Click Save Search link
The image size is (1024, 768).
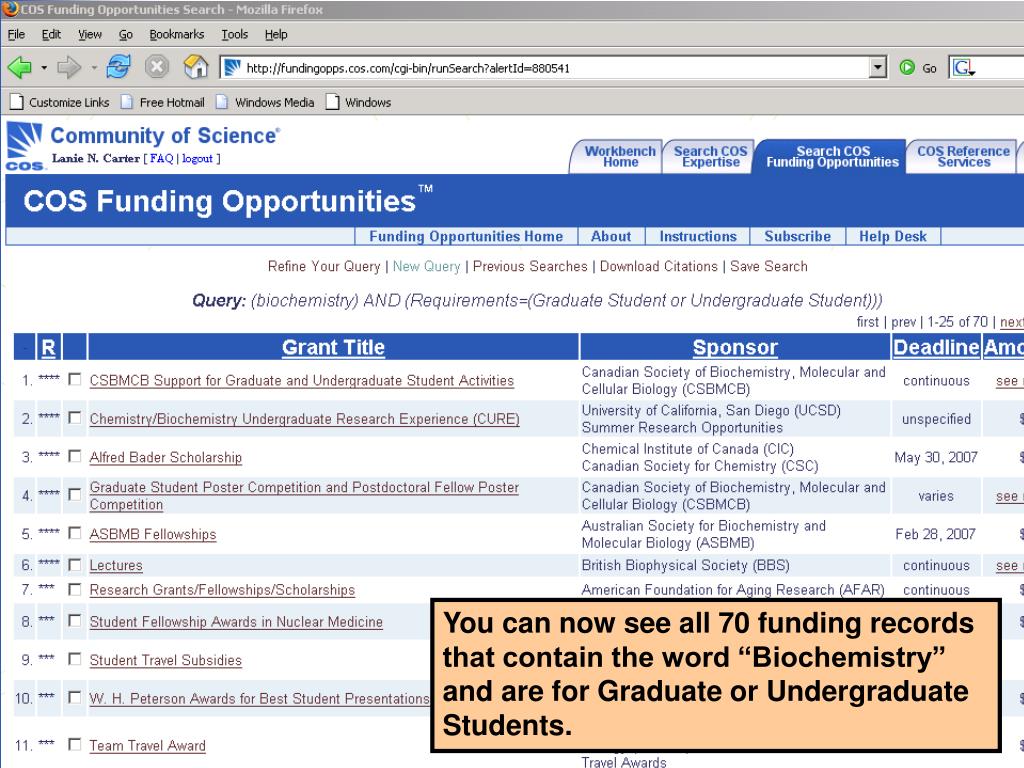click(769, 266)
